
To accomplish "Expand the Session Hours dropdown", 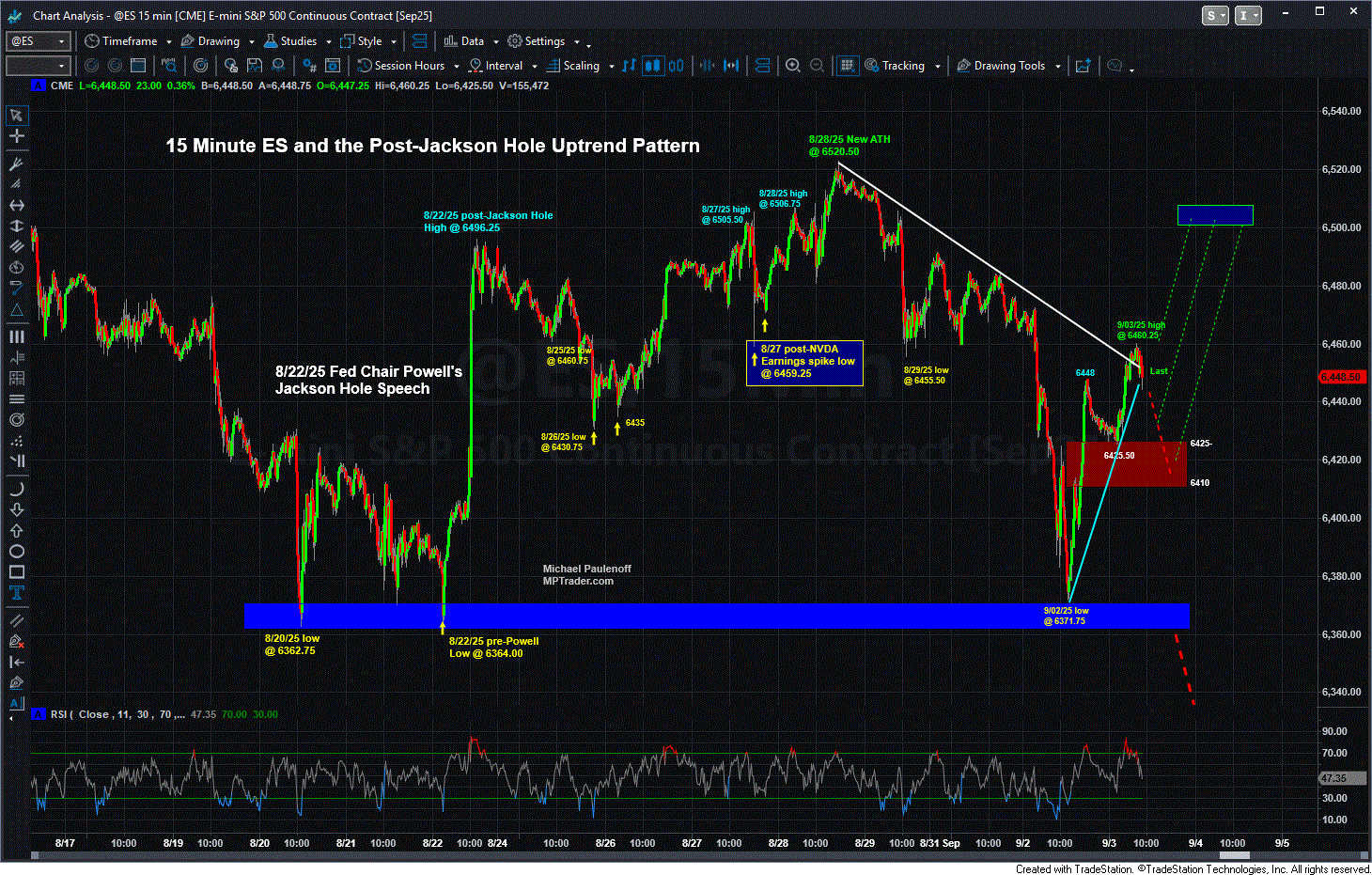I will tap(456, 67).
